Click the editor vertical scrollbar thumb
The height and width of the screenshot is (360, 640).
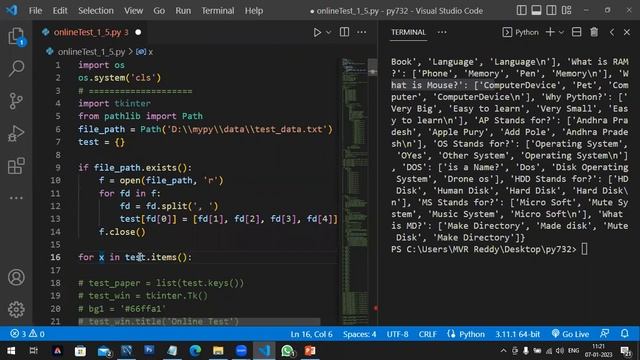(373, 68)
